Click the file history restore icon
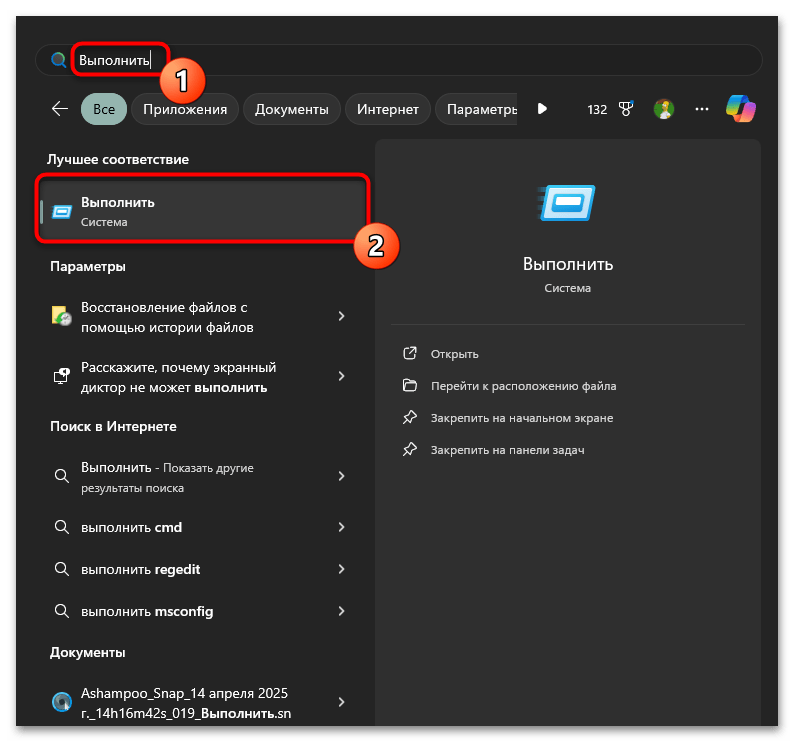 tap(62, 316)
